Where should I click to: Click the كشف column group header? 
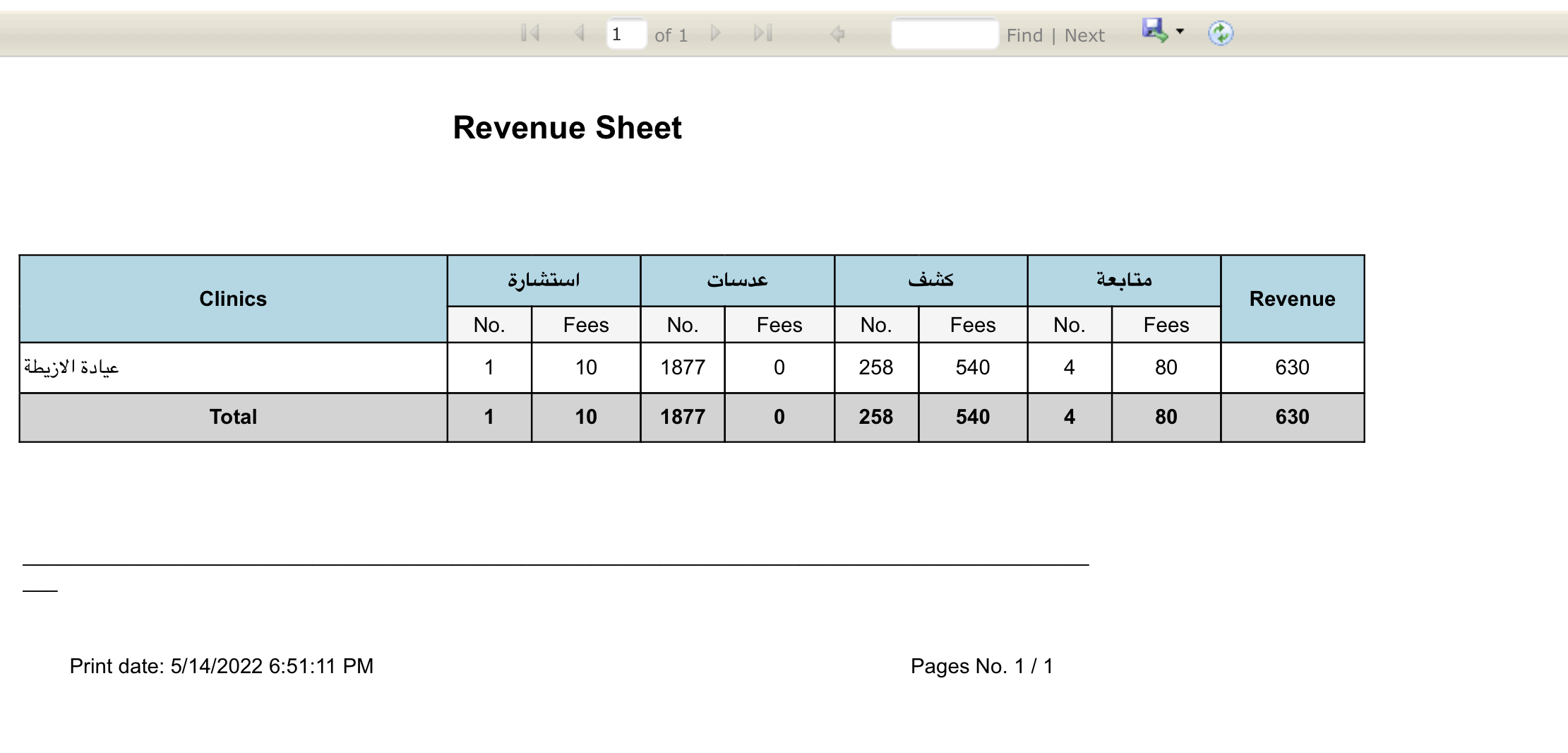[930, 280]
